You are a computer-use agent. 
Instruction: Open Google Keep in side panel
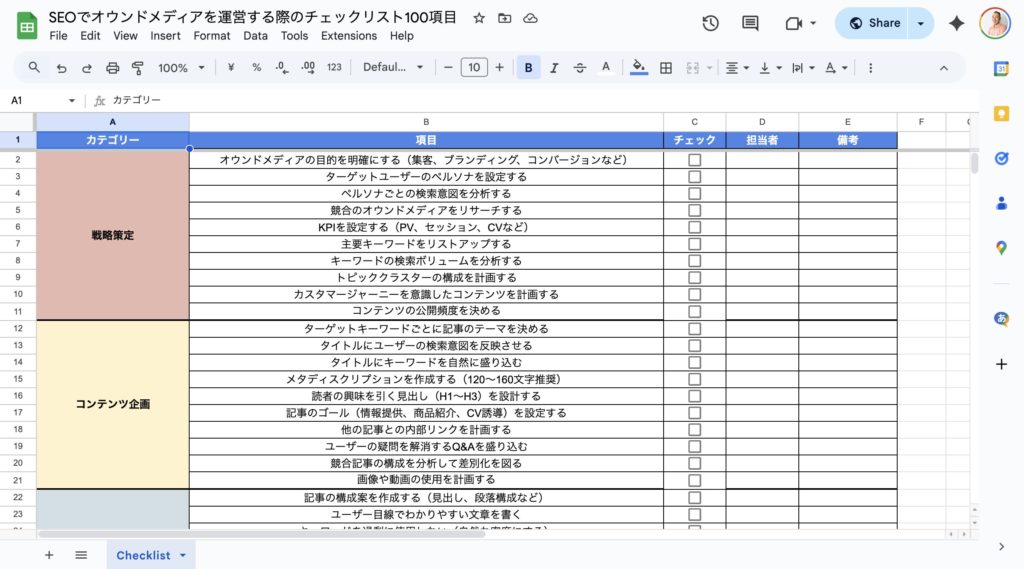(x=1001, y=113)
